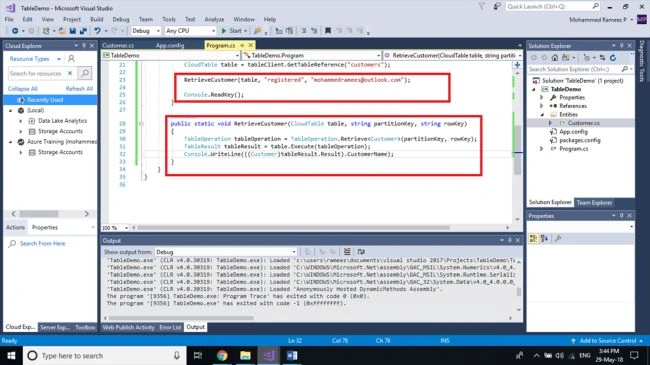Open Chrome from the taskbar
The image size is (650, 365).
[222, 355]
